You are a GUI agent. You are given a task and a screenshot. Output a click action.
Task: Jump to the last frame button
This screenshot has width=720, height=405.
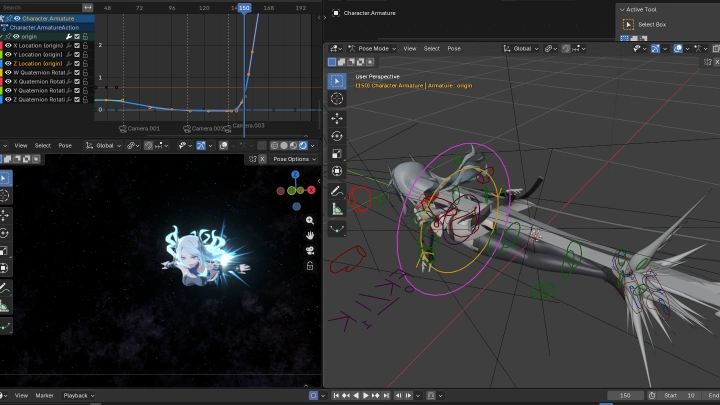[x=386, y=395]
